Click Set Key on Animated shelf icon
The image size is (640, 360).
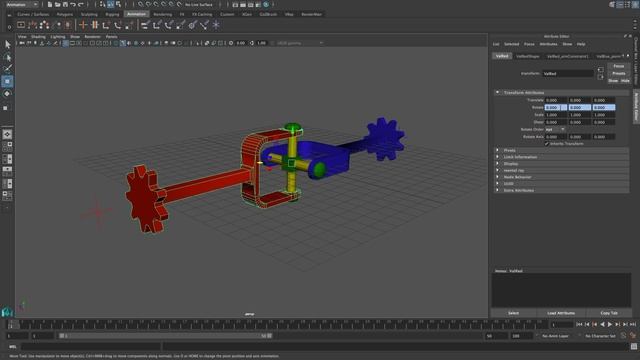[x=95, y=25]
